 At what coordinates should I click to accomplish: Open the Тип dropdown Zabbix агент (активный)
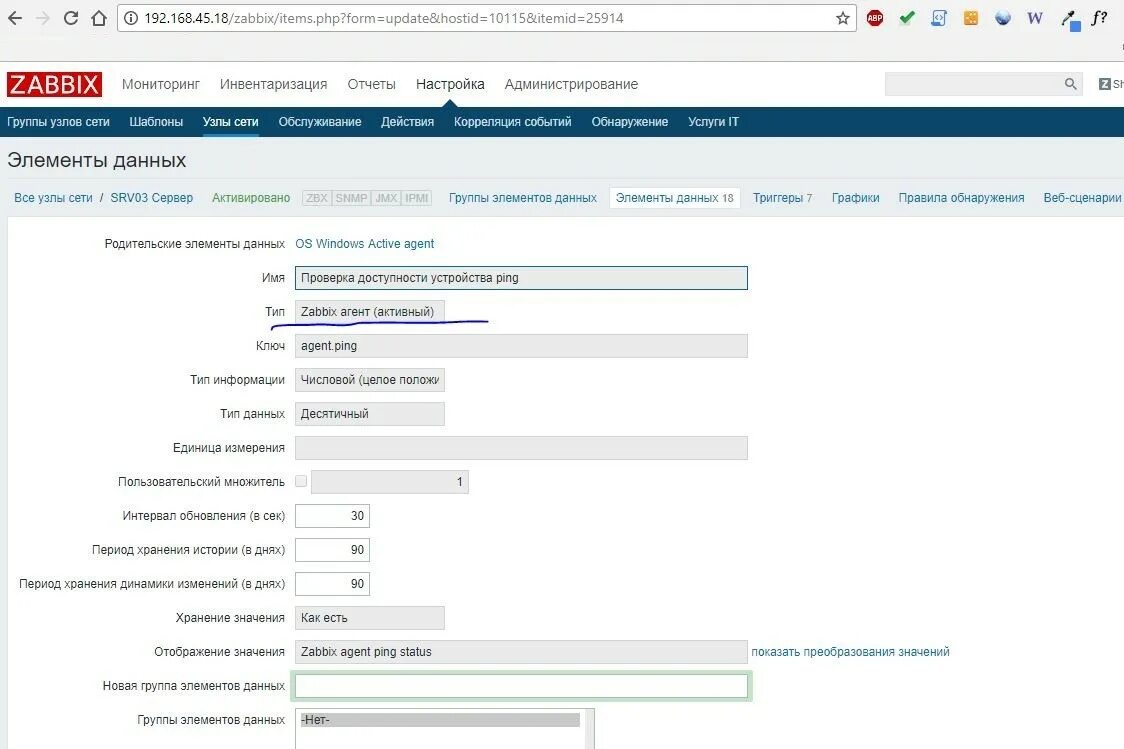[x=370, y=312]
